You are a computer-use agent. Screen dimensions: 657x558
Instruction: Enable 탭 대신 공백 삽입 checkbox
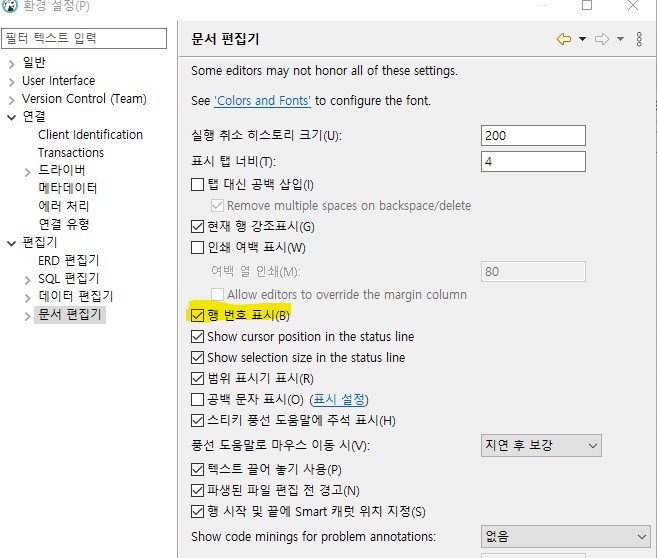click(x=197, y=184)
